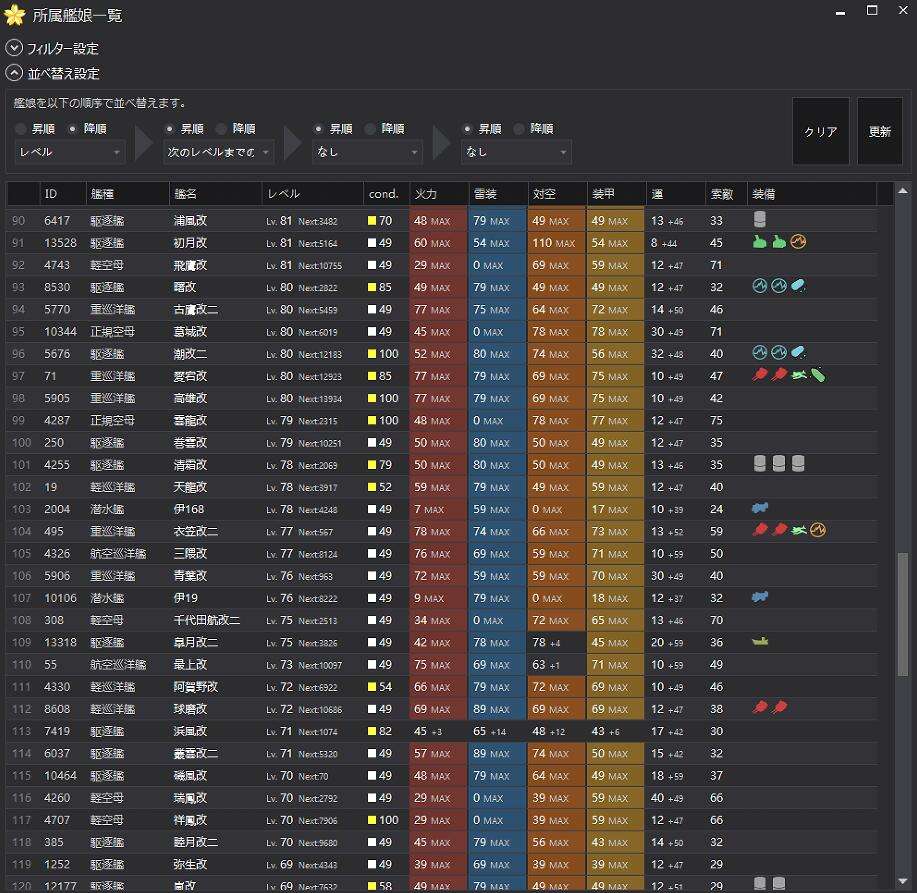Sort by the ID column header
The height and width of the screenshot is (893, 917).
(63, 194)
